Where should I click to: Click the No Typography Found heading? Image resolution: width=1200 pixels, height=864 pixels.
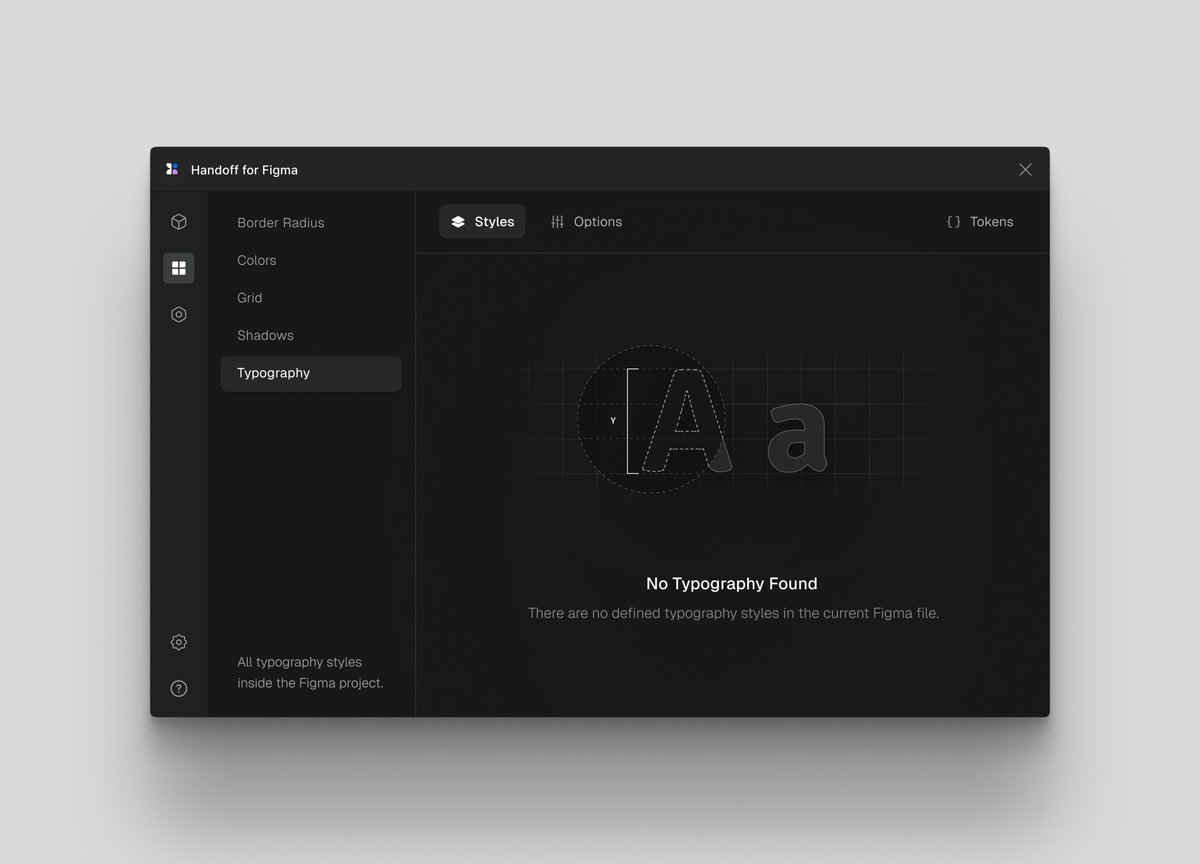732,584
